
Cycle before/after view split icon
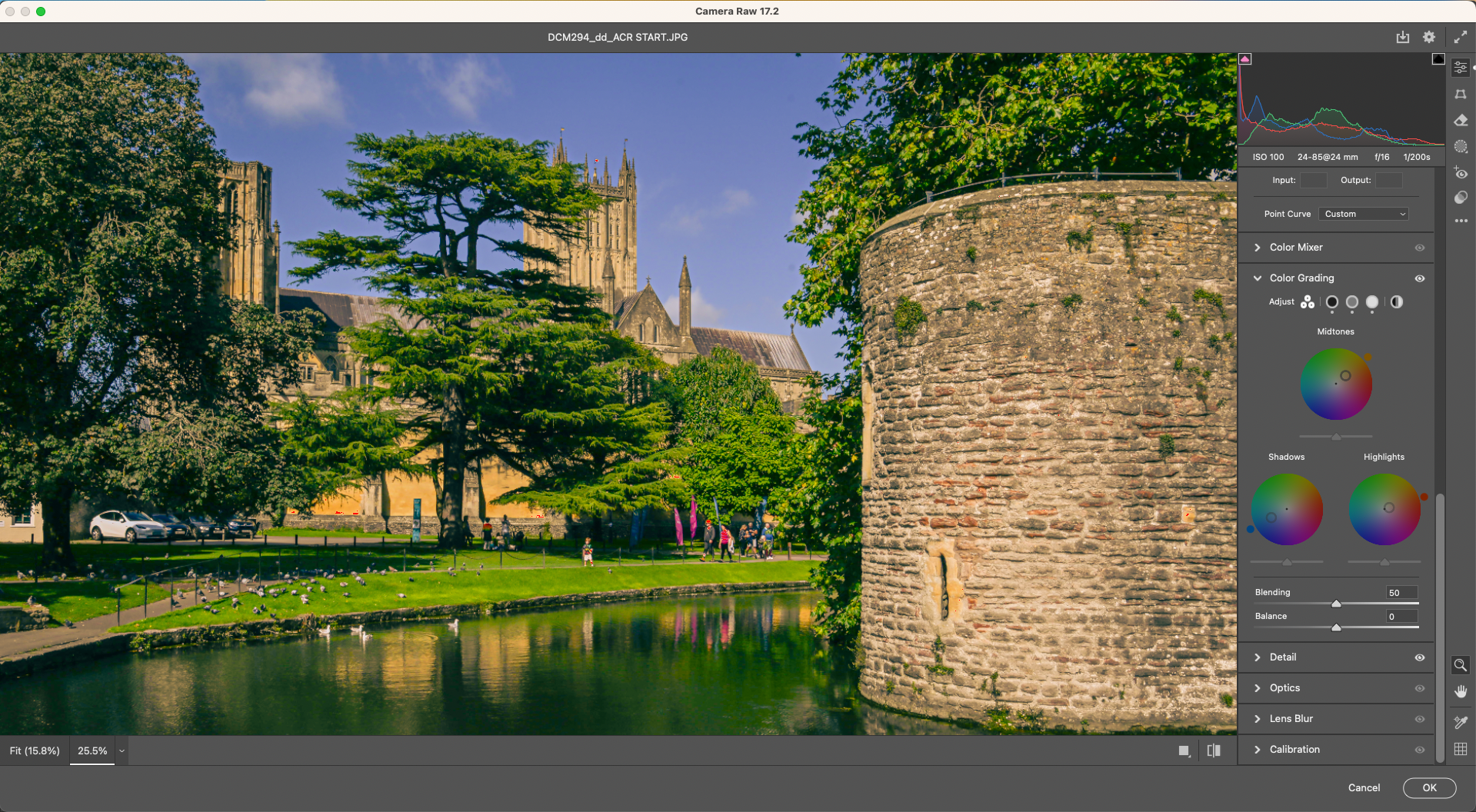click(x=1214, y=750)
